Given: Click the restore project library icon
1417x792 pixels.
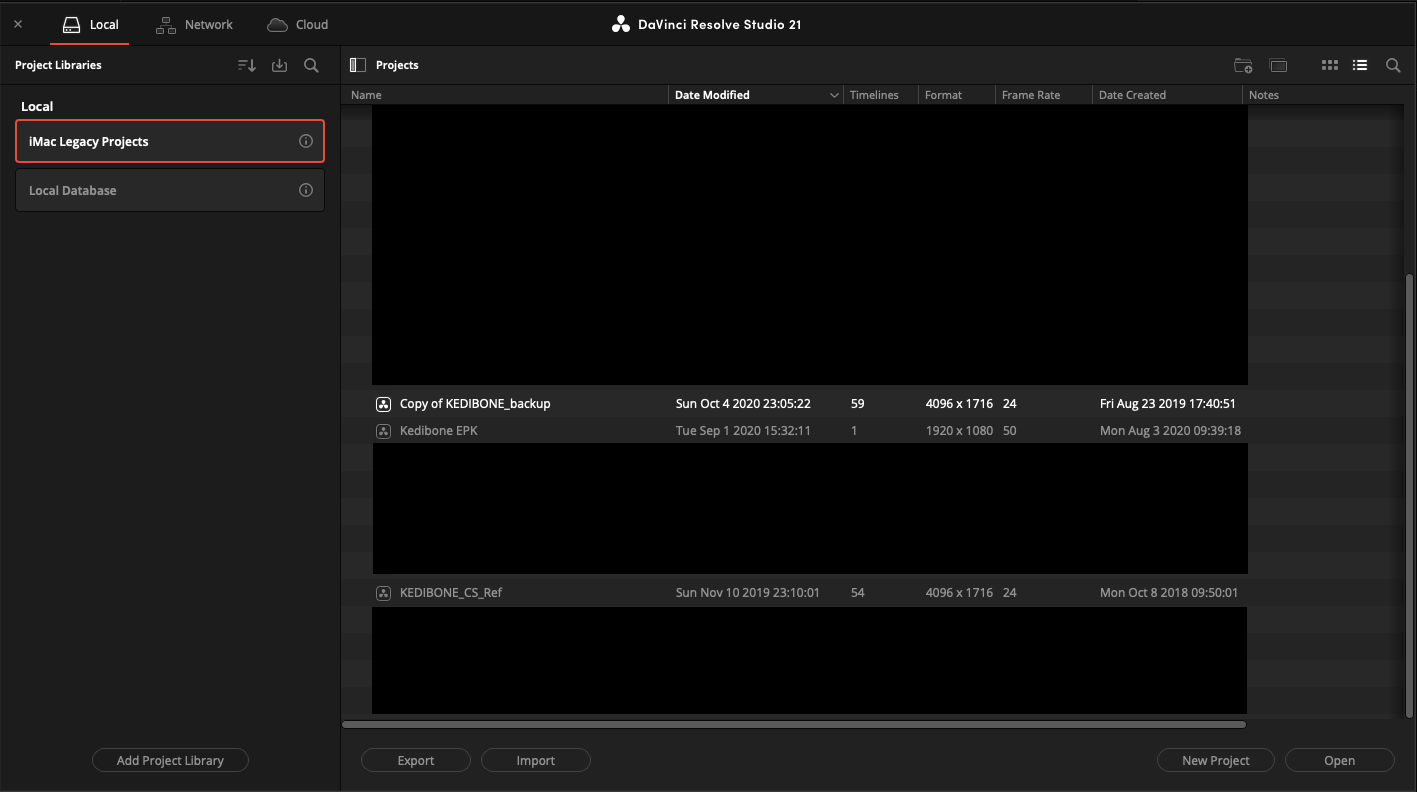Looking at the screenshot, I should tap(280, 65).
